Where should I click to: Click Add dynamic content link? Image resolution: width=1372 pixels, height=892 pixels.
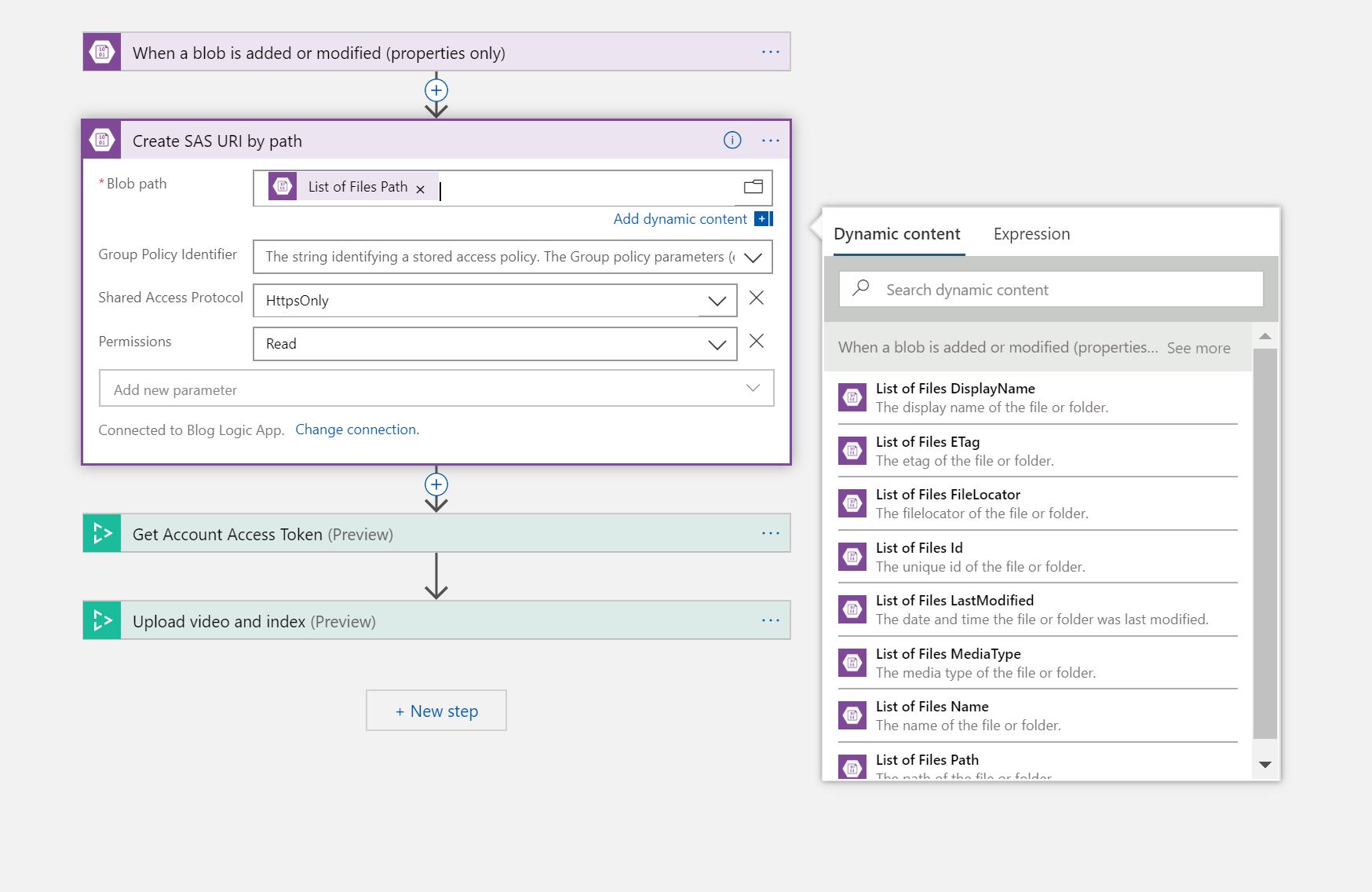tap(680, 219)
